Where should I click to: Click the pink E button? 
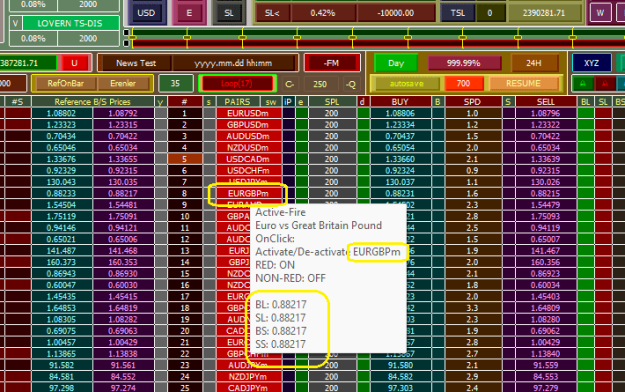pyautogui.click(x=189, y=13)
